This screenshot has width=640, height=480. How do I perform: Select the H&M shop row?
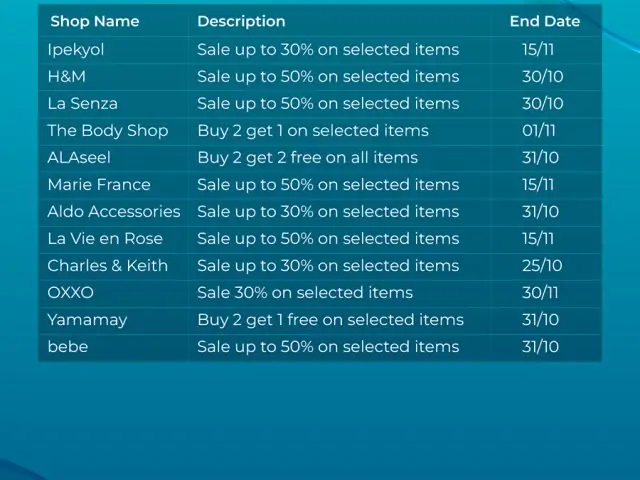pyautogui.click(x=320, y=77)
